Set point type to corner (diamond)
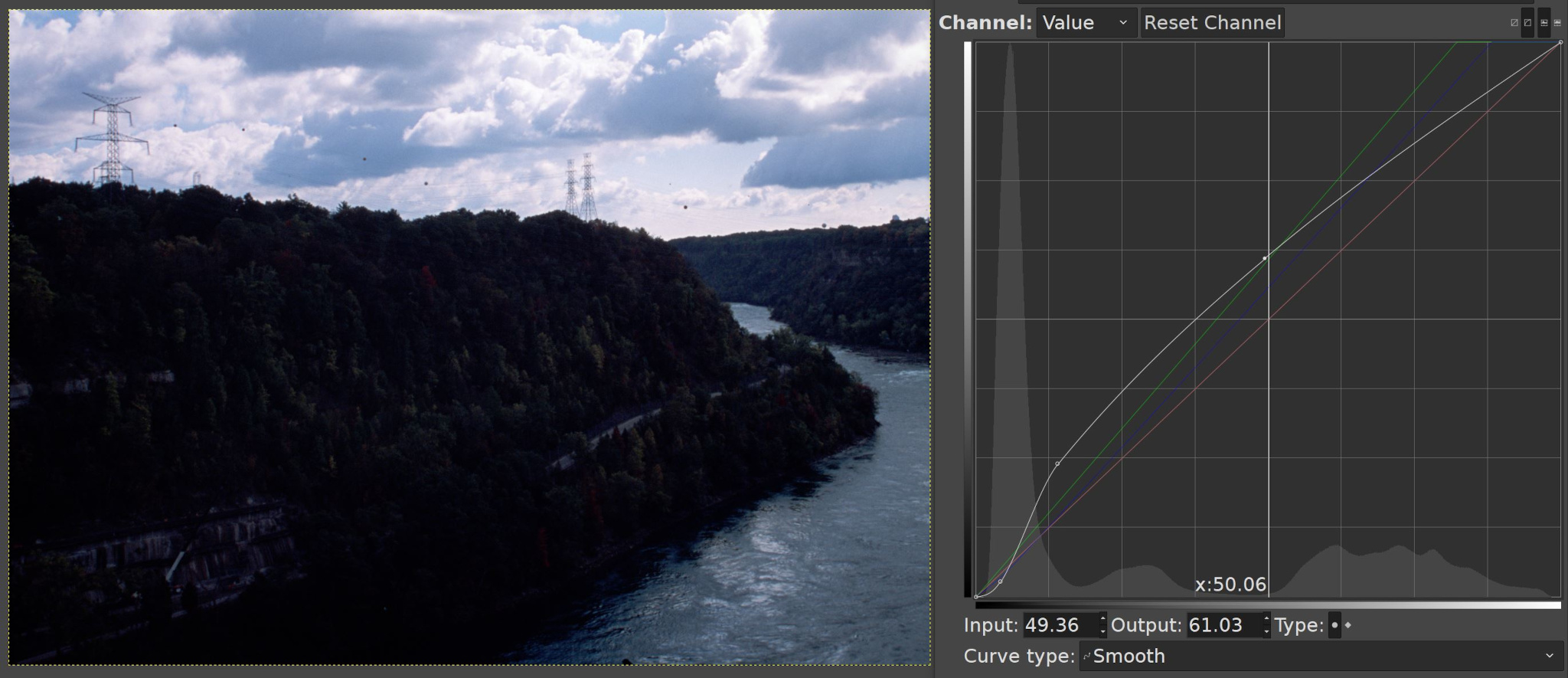The image size is (1568, 678). coord(1348,626)
